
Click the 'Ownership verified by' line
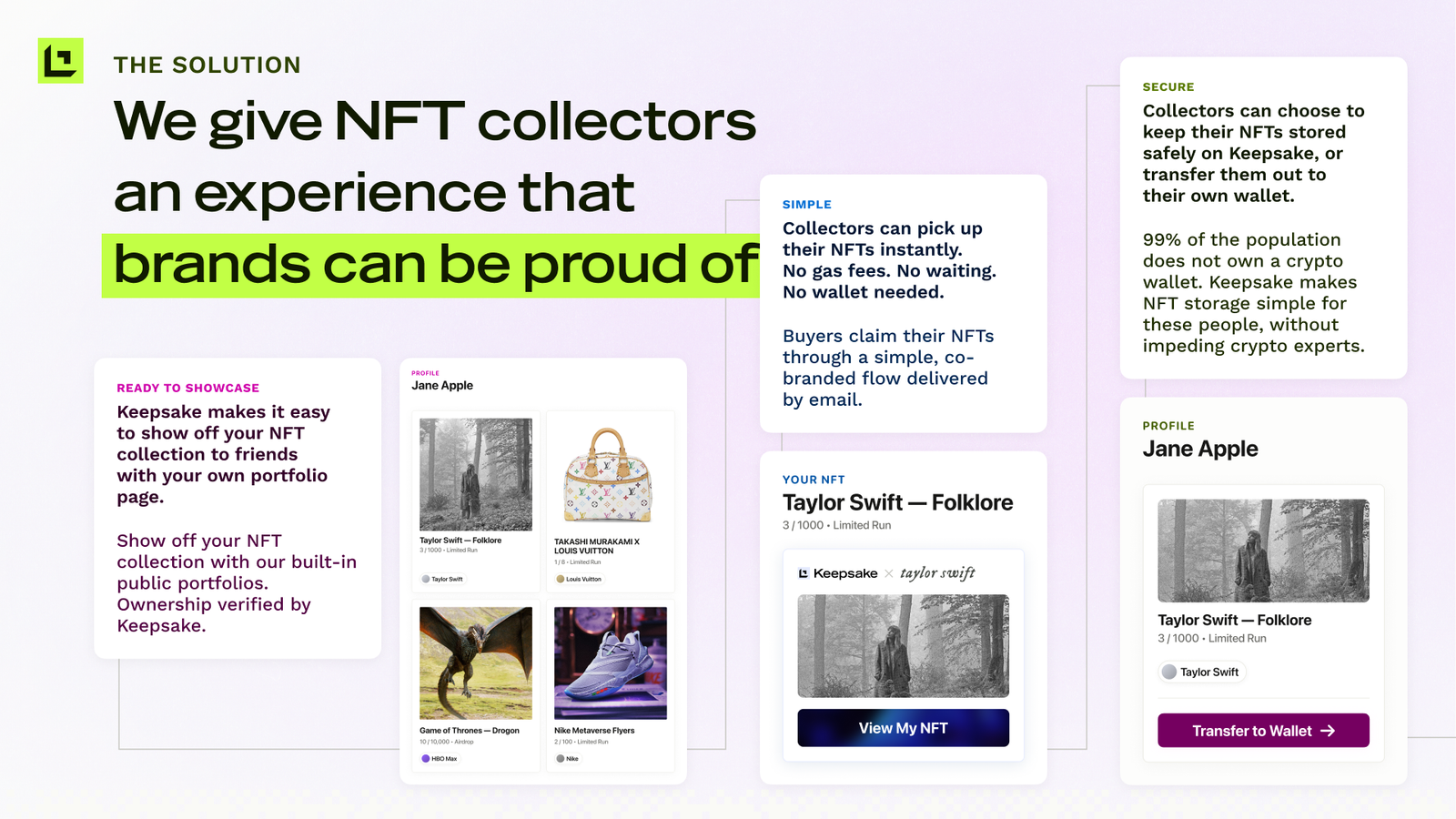(214, 604)
